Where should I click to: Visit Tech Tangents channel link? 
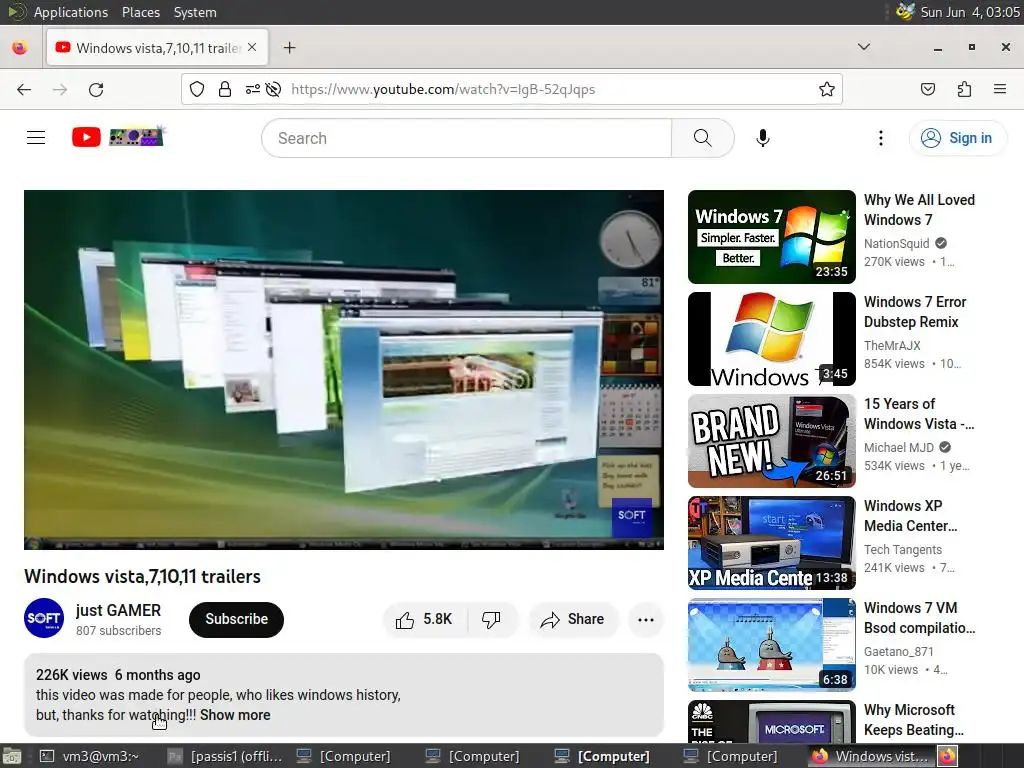[x=903, y=549]
